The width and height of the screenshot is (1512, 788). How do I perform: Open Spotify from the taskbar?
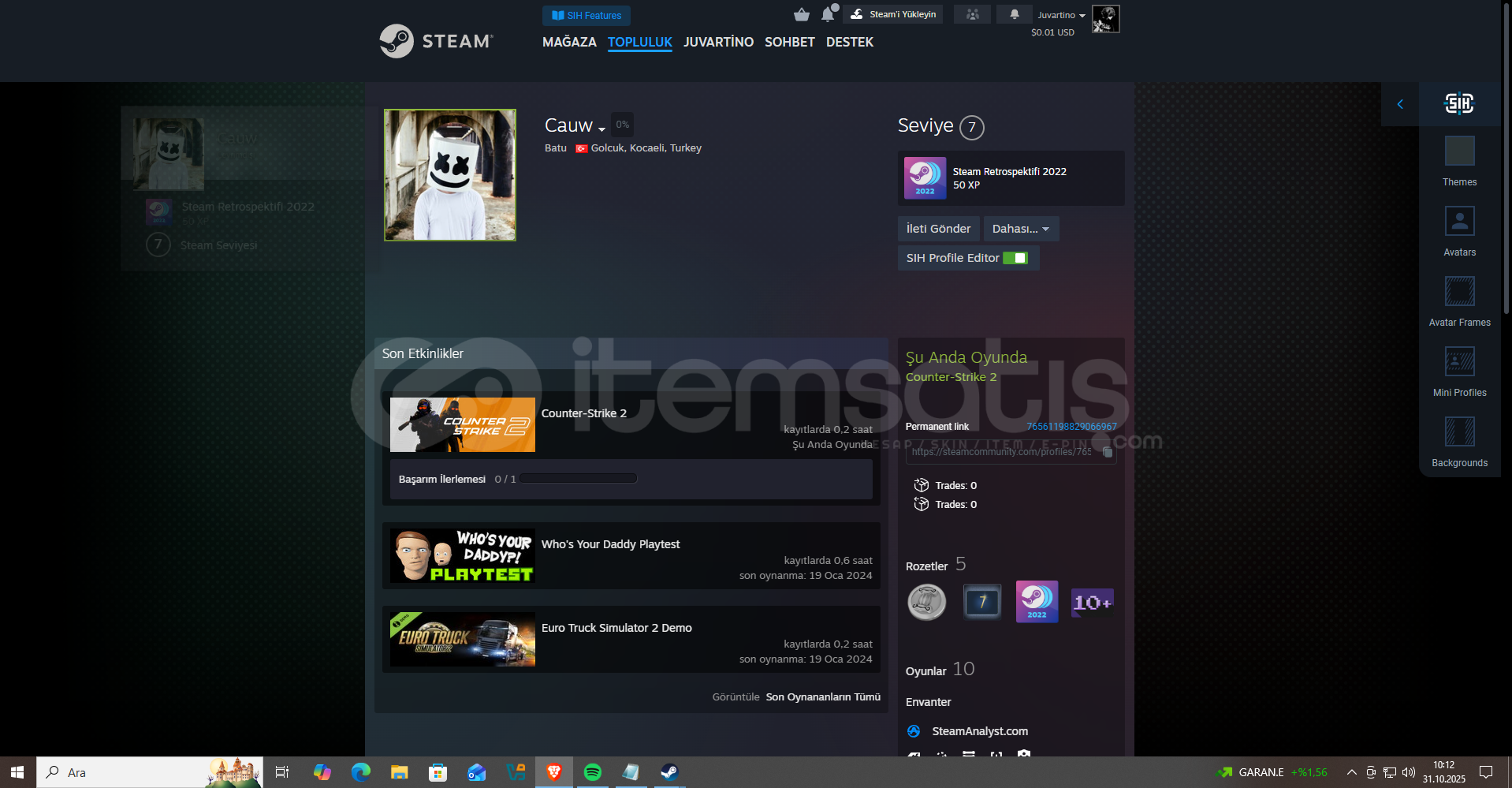pos(593,772)
